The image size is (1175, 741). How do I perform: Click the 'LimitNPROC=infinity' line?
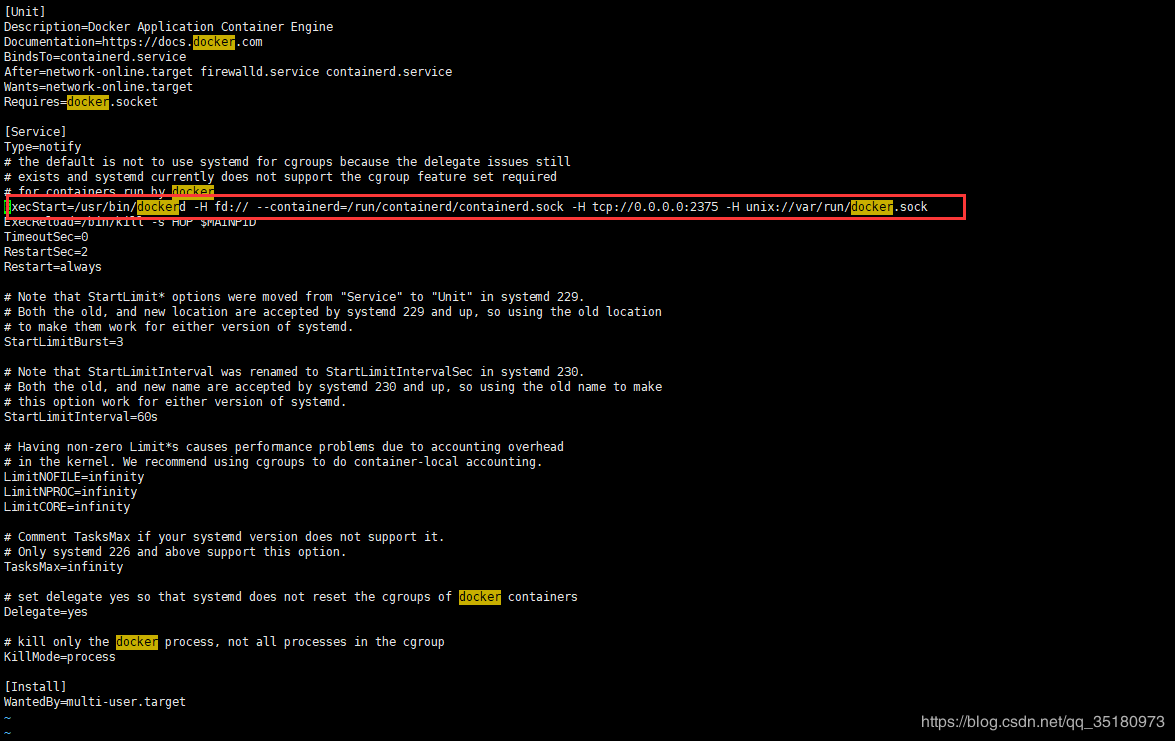pyautogui.click(x=70, y=492)
